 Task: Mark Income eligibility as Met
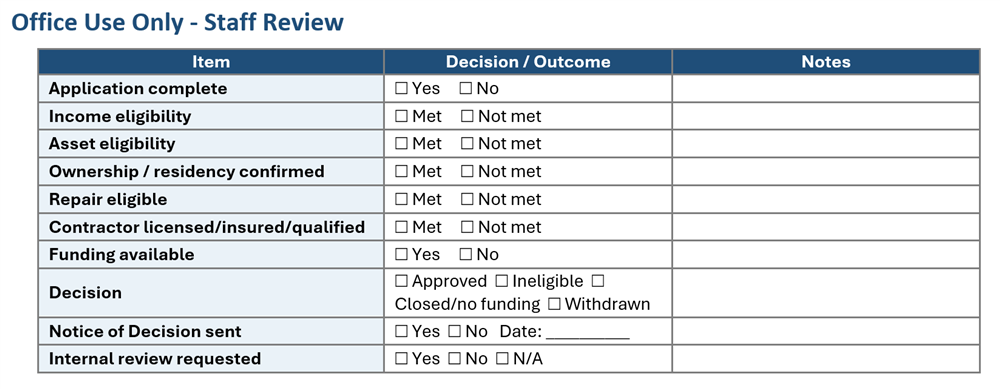point(401,117)
